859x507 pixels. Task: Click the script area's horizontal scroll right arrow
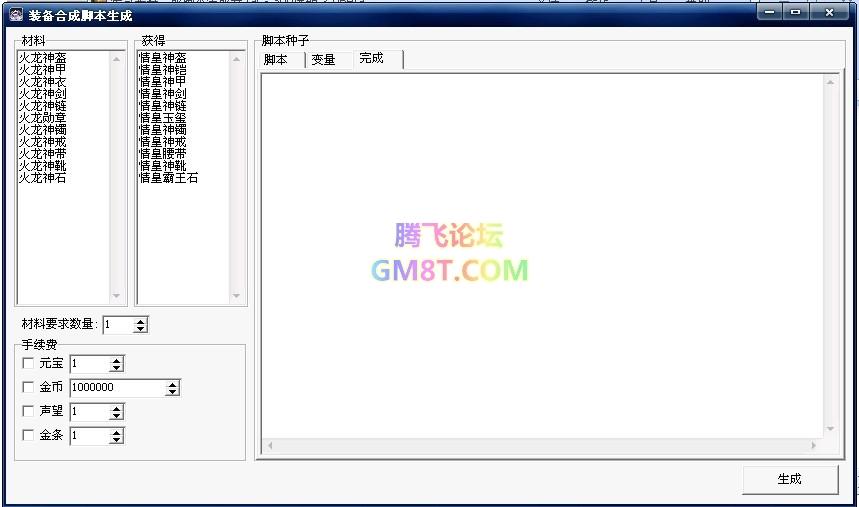coord(814,445)
